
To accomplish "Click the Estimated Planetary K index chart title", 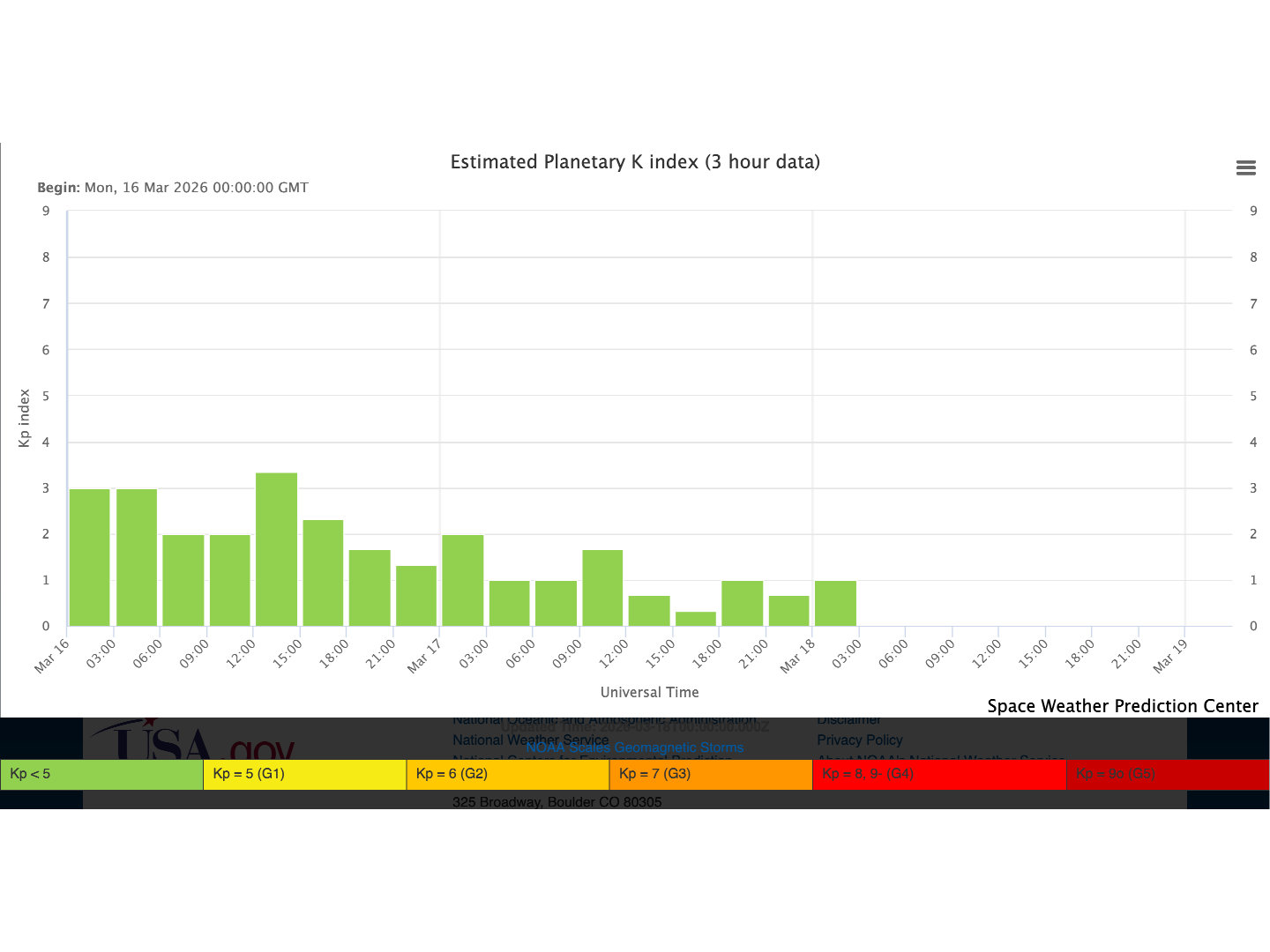I will [x=635, y=162].
